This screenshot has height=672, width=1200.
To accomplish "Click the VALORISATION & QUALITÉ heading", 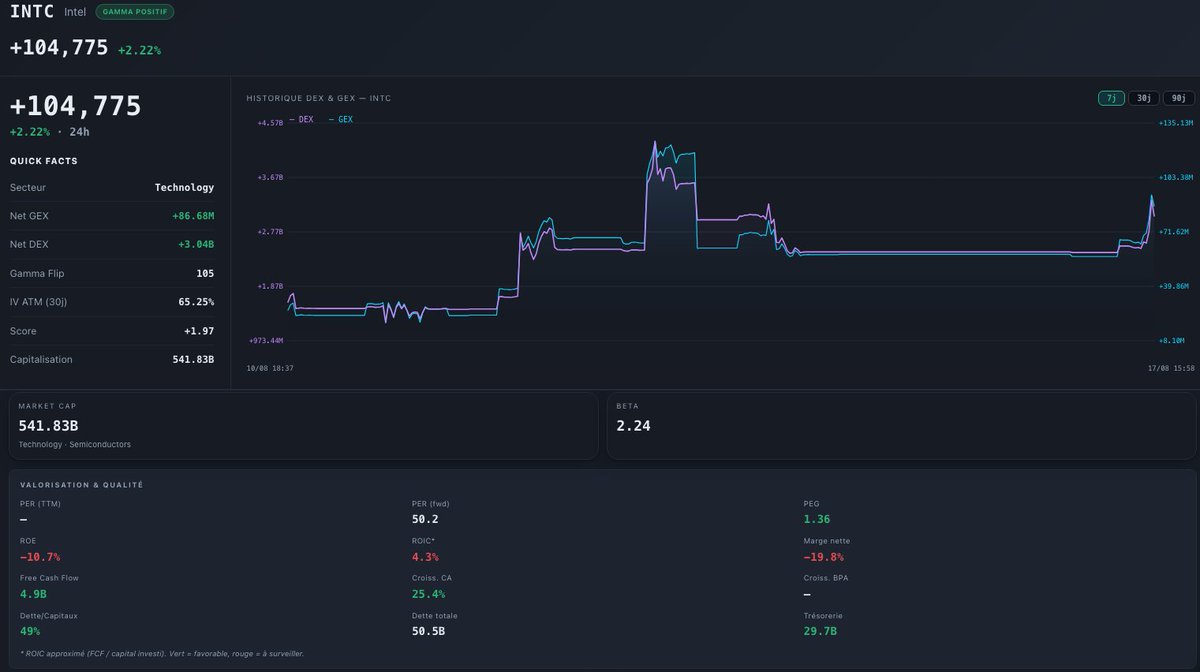I will [x=81, y=485].
